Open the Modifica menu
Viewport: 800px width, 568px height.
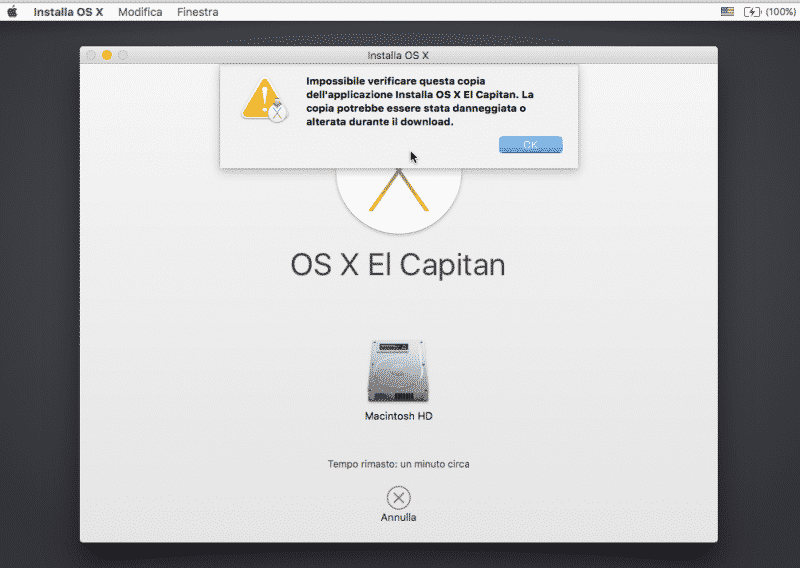[140, 12]
